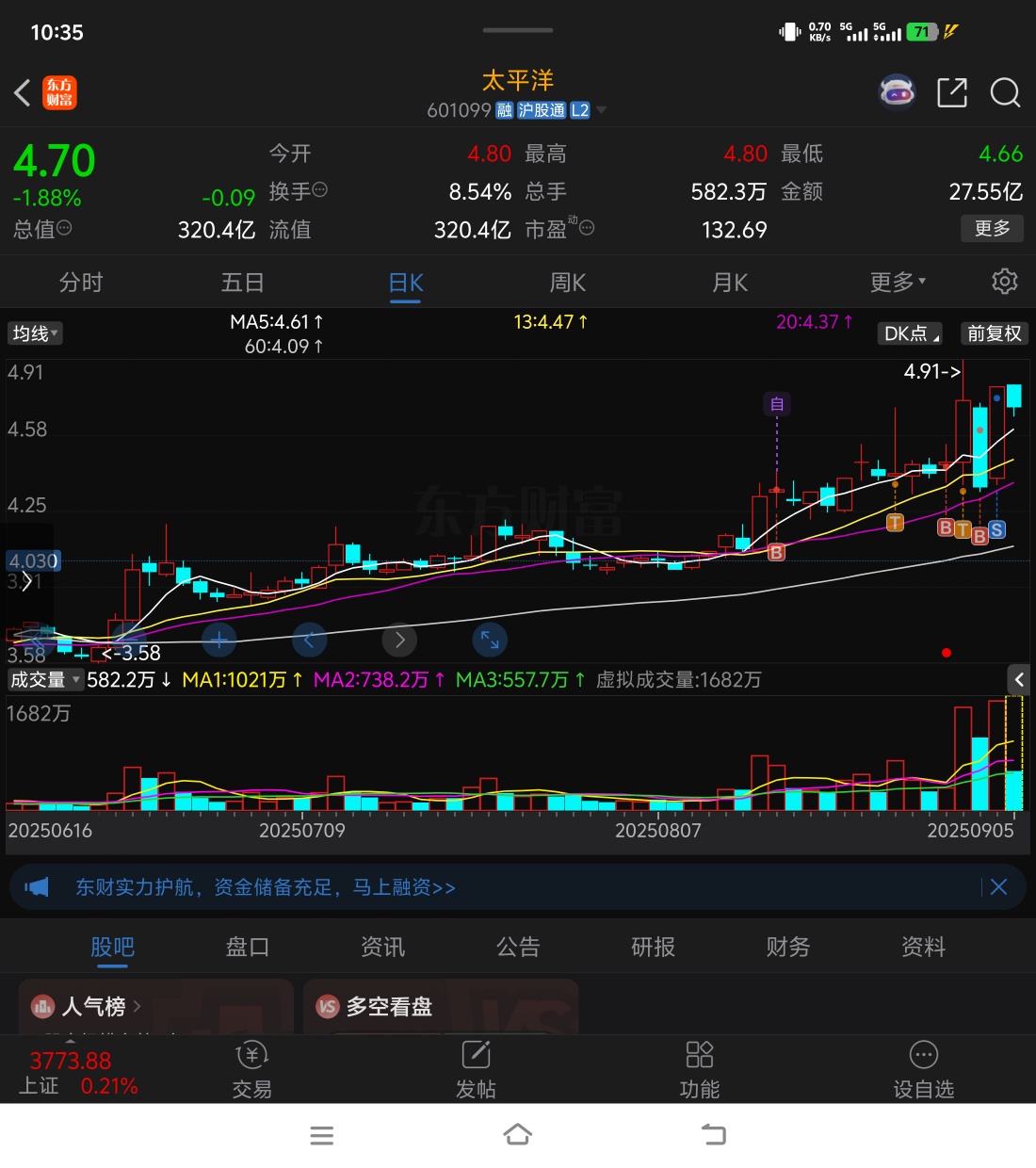This screenshot has height=1168, width=1036.
Task: Tap the Android home button
Action: click(x=518, y=1135)
